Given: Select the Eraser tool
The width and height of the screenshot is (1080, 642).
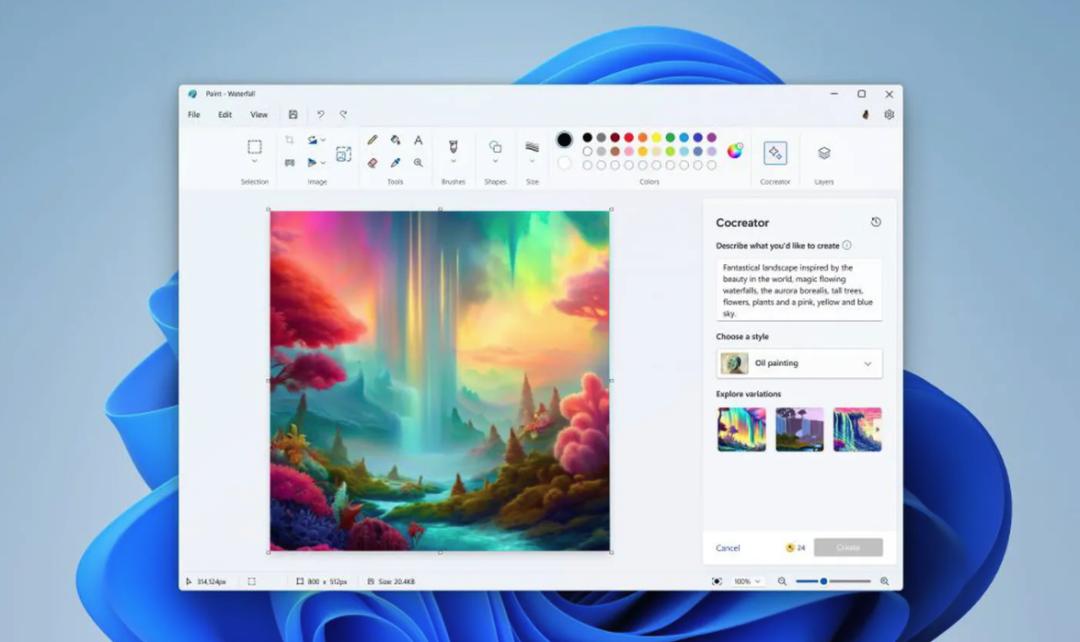Looking at the screenshot, I should (372, 163).
